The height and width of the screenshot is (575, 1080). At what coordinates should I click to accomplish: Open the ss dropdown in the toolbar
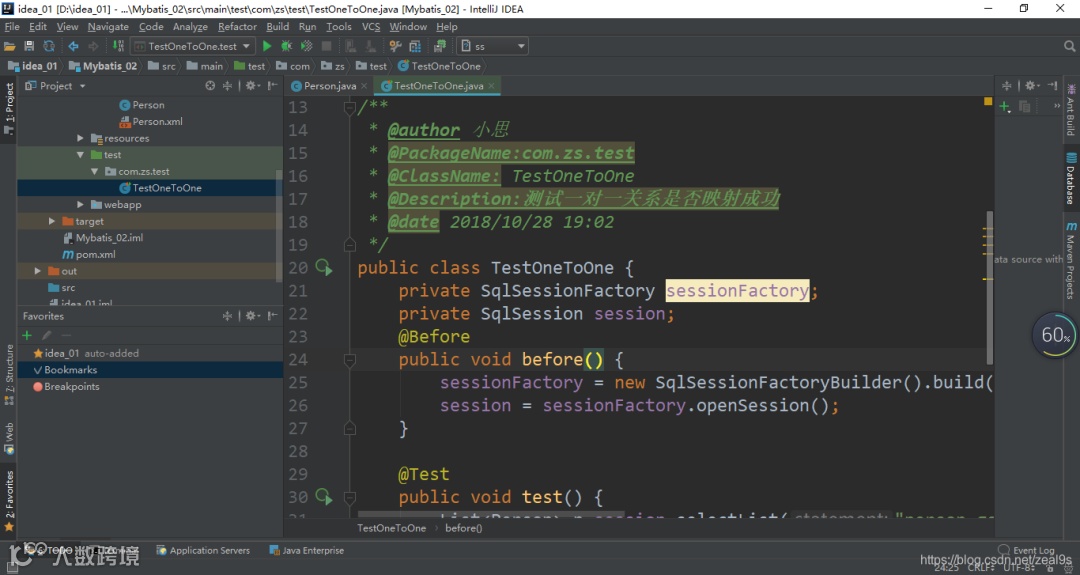[492, 46]
